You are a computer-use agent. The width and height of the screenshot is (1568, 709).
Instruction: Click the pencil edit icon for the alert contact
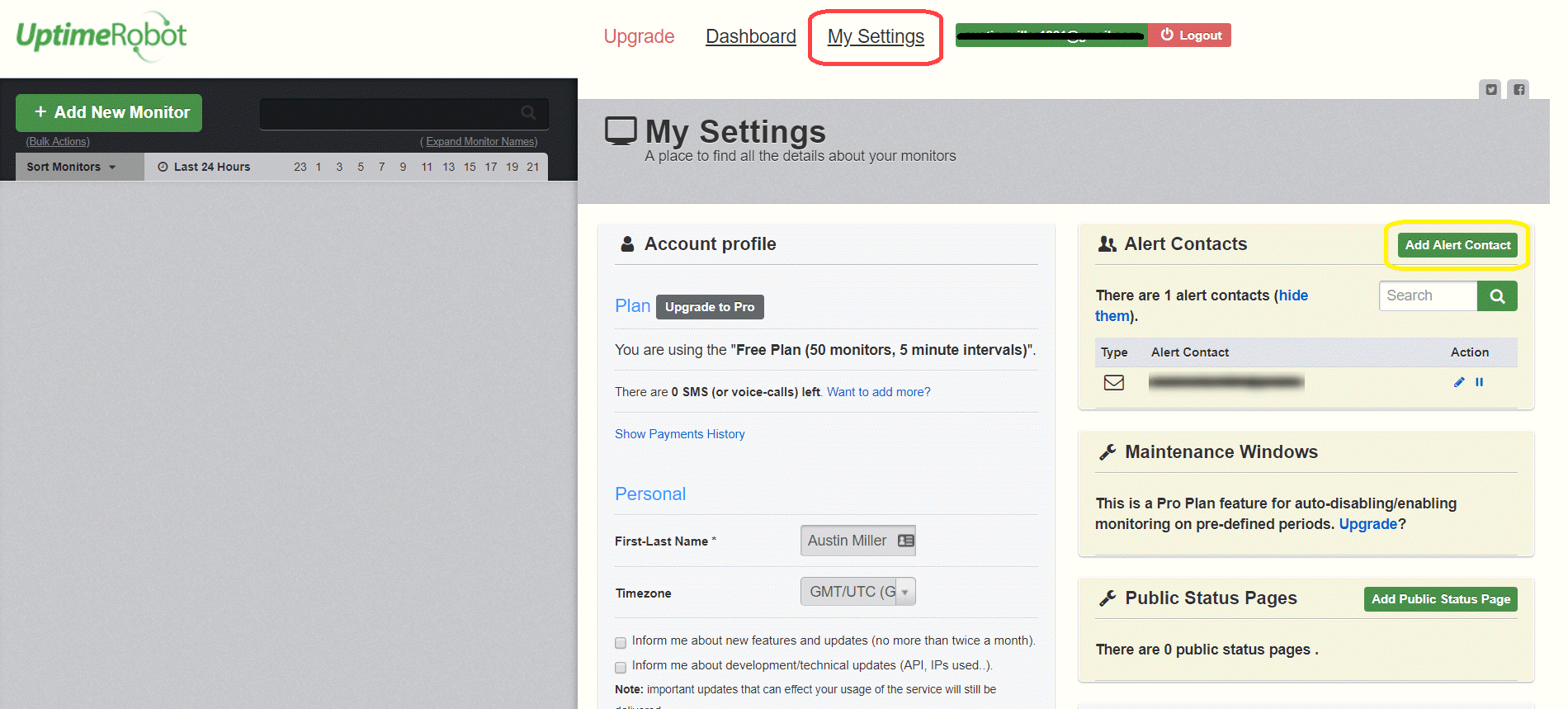click(1458, 382)
